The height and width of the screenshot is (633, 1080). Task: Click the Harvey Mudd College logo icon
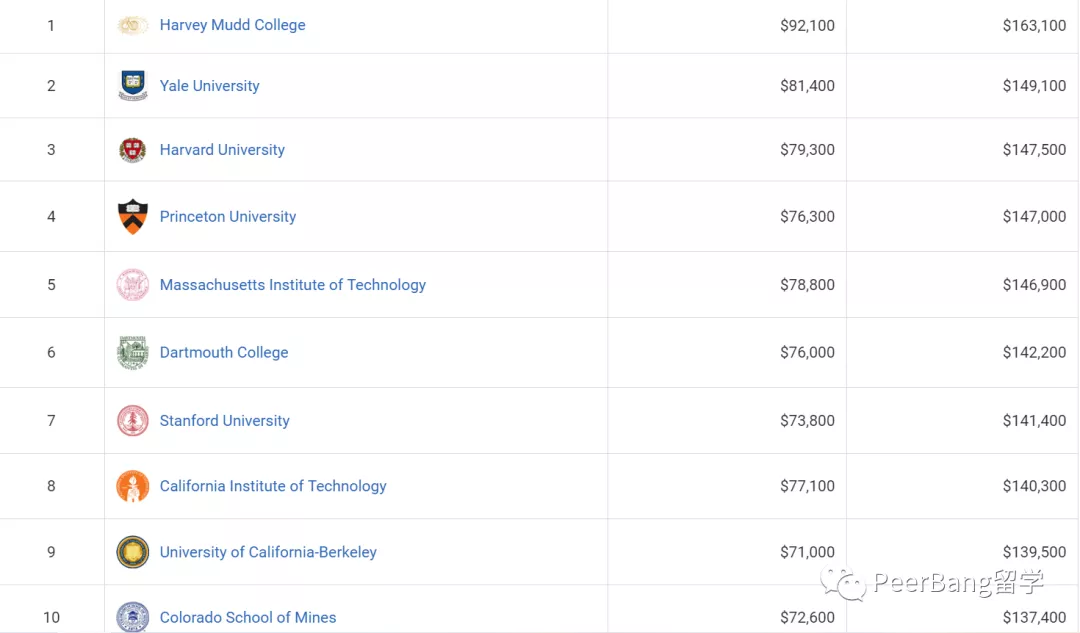[x=133, y=25]
